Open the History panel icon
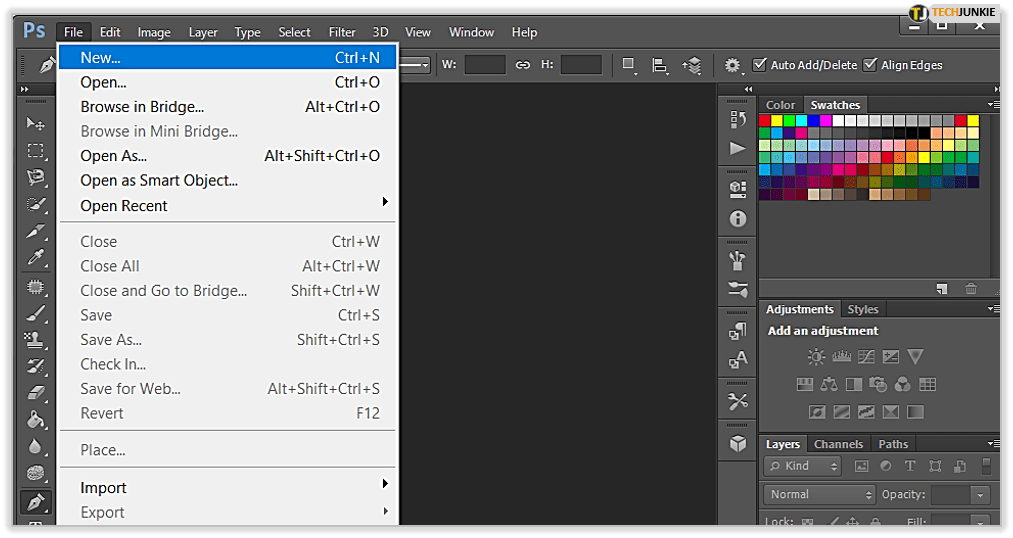Screen dimensions: 1013x538 (738, 119)
